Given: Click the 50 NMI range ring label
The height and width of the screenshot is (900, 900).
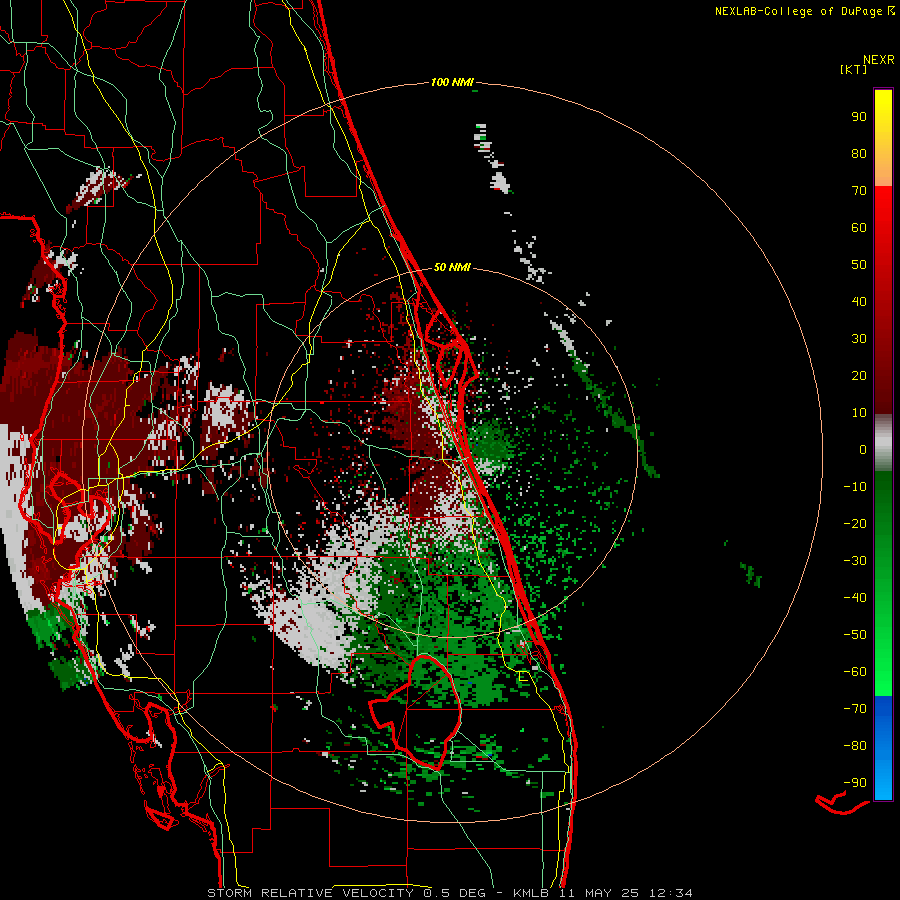Looking at the screenshot, I should click(x=452, y=267).
